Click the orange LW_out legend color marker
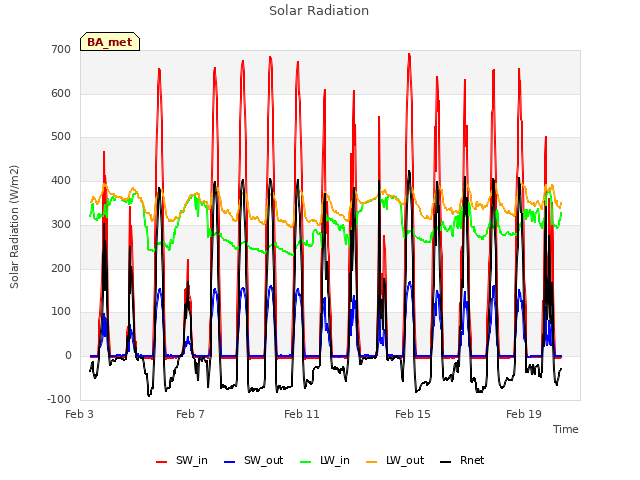 pos(372,462)
